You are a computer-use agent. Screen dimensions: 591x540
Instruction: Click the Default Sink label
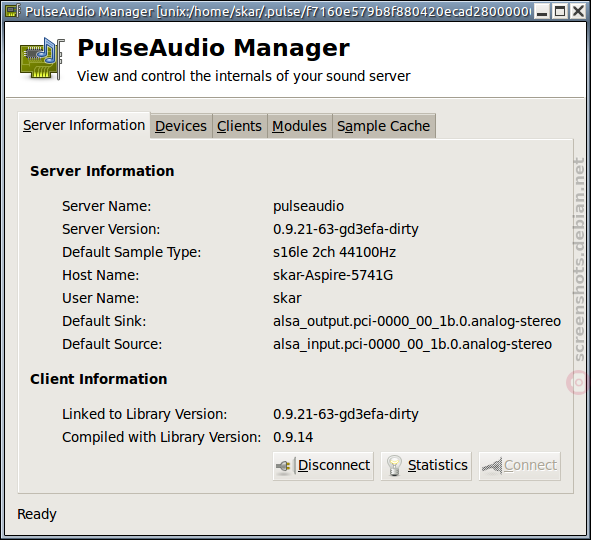(104, 321)
